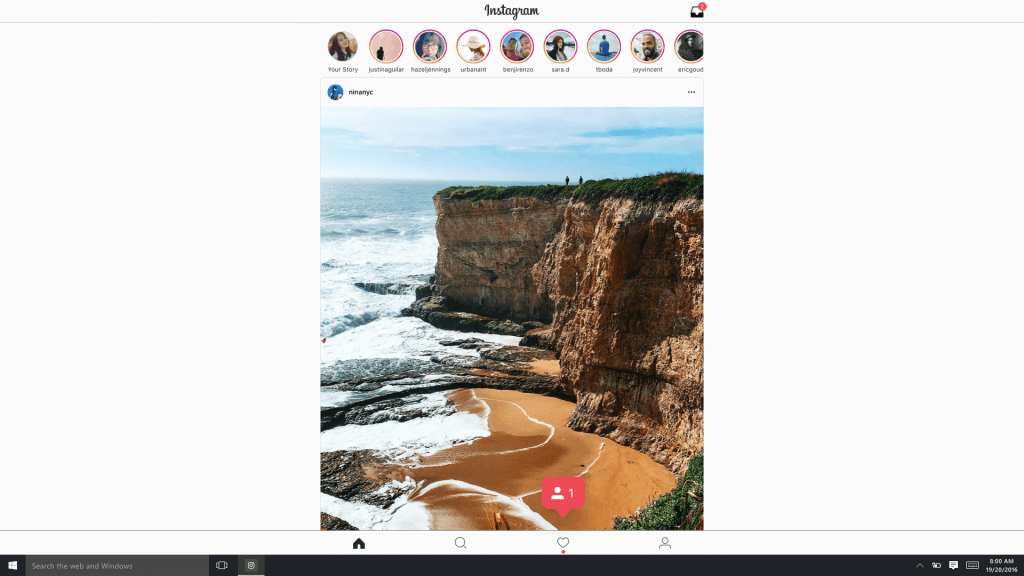Click the Instagram logo
The height and width of the screenshot is (576, 1024).
(x=511, y=11)
